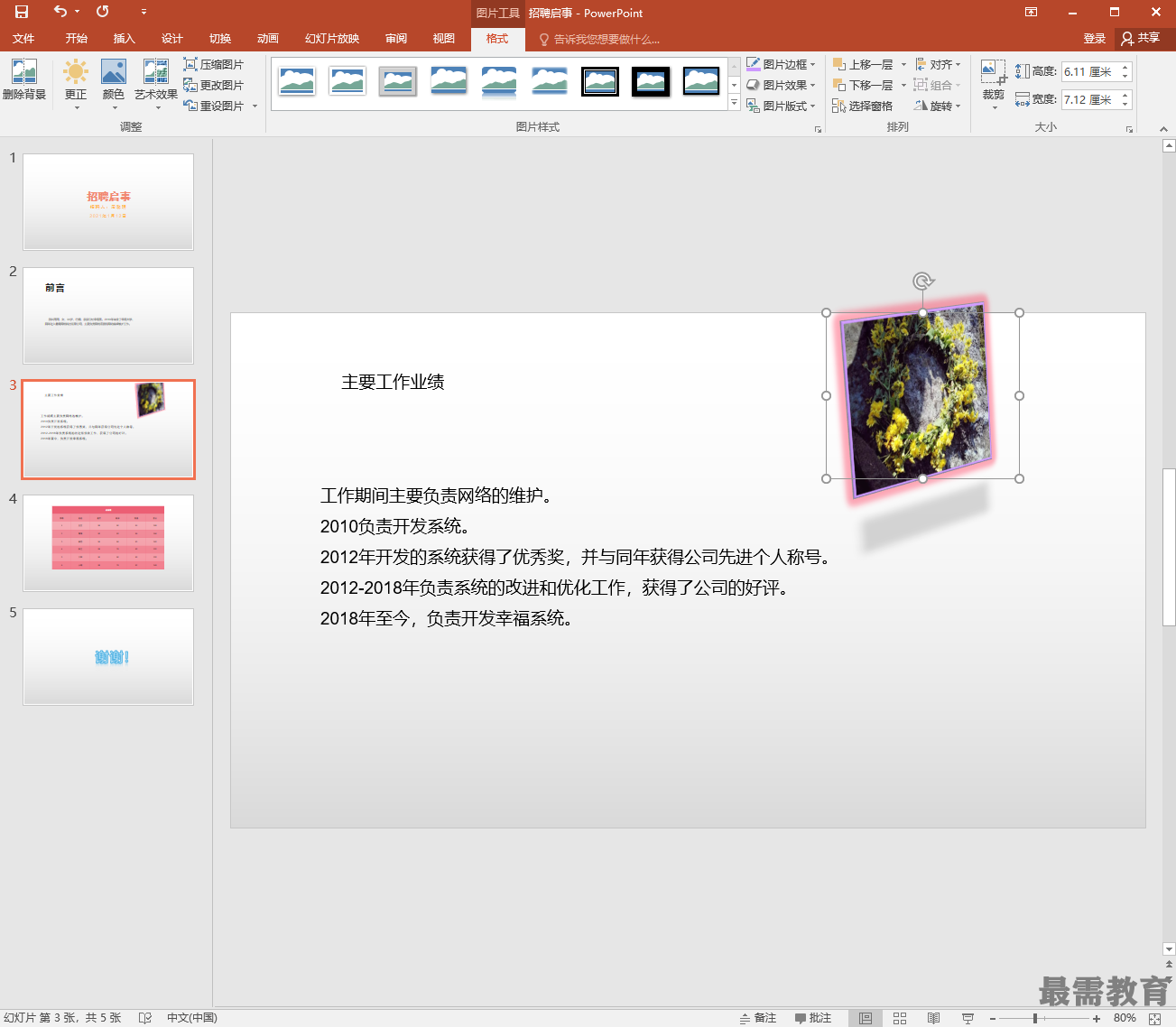Screen dimensions: 1176x1027
Task: Click the Redo icon in title bar
Action: coord(103,12)
